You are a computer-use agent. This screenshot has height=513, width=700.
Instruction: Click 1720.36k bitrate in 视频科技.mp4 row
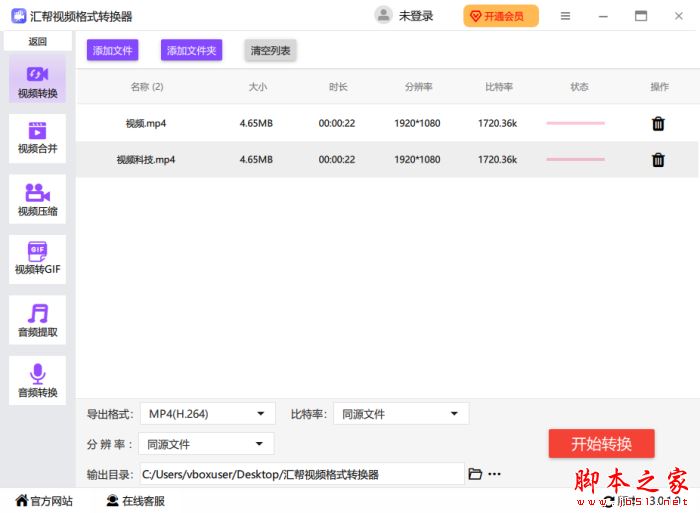point(497,159)
